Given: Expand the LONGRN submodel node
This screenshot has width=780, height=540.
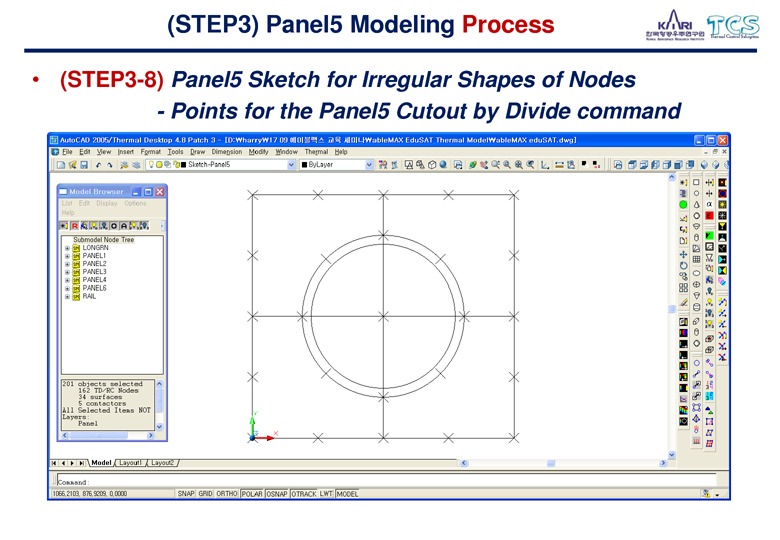Looking at the screenshot, I should 67,248.
